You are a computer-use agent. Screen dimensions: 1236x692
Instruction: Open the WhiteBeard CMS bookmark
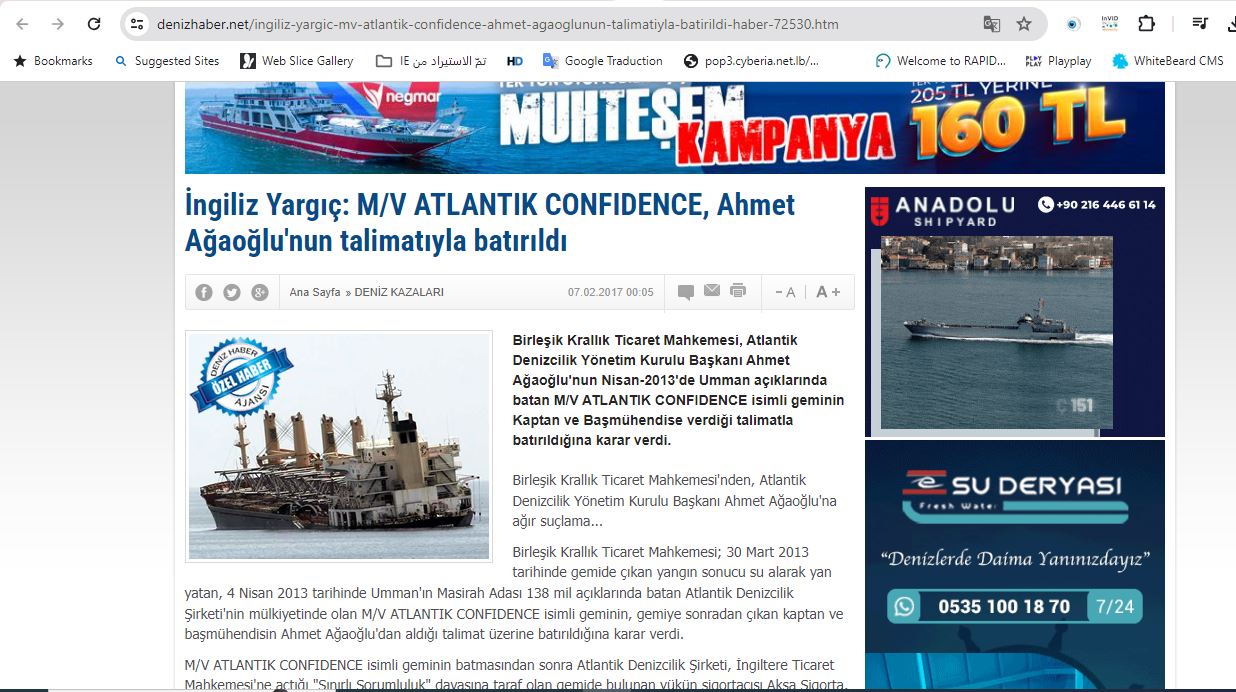[x=1168, y=61]
